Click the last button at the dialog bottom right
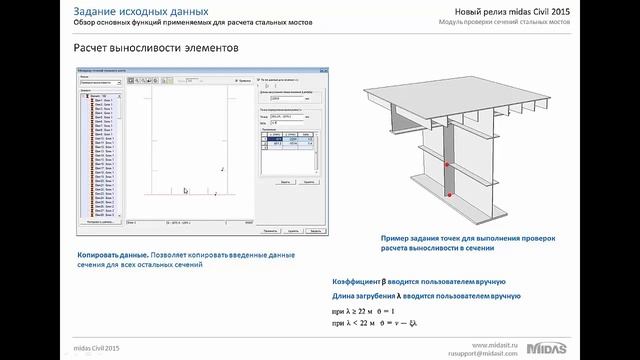The image size is (640, 360). click(316, 231)
